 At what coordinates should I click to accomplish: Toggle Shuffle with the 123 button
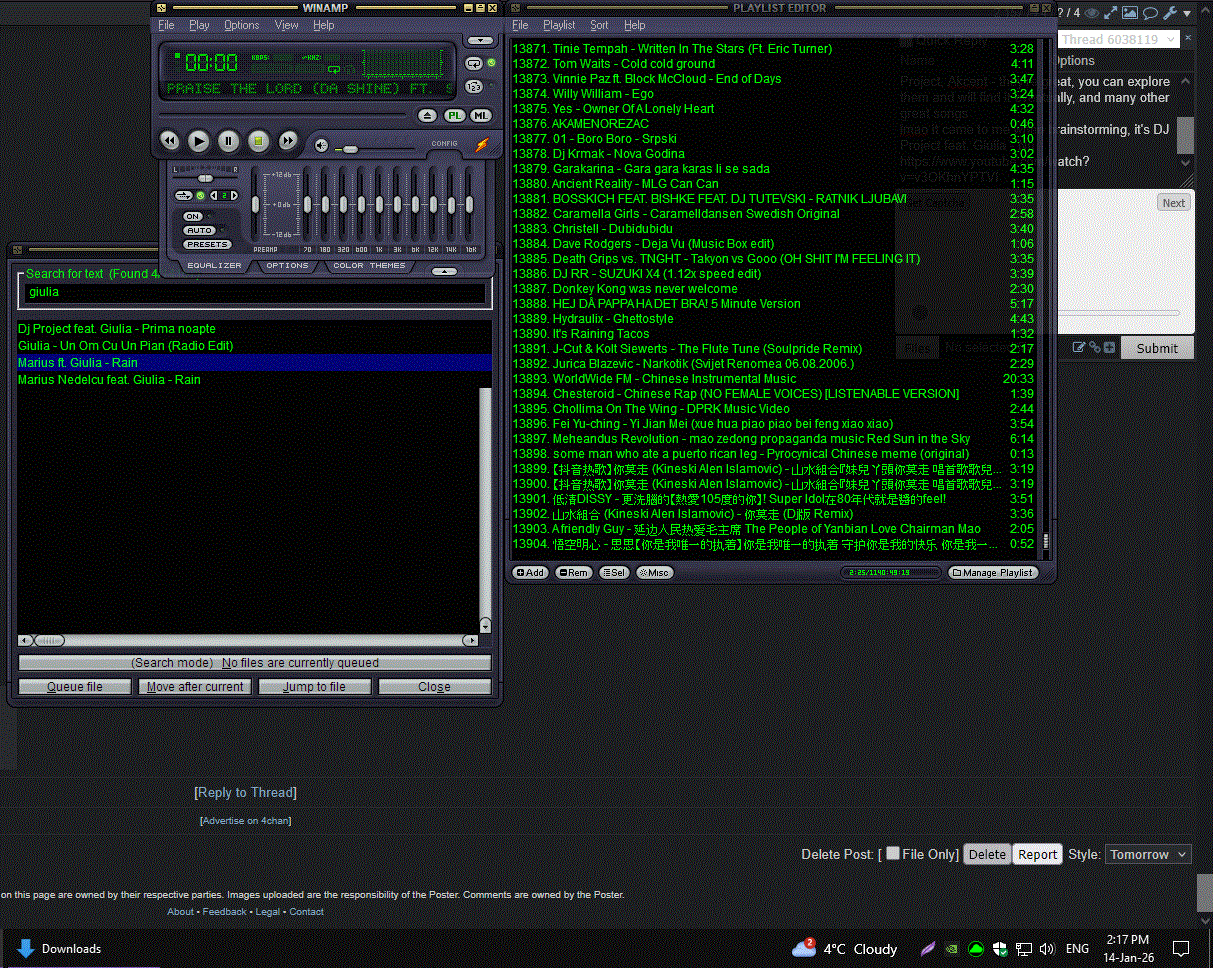[x=474, y=86]
